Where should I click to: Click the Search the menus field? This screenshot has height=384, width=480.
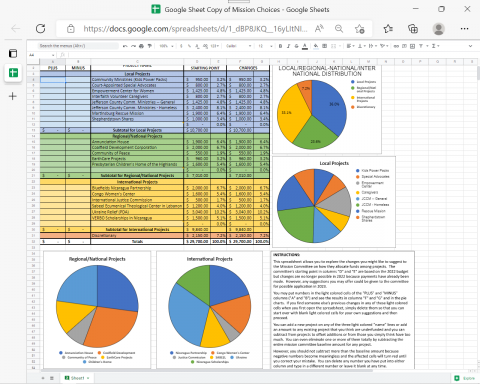68,46
